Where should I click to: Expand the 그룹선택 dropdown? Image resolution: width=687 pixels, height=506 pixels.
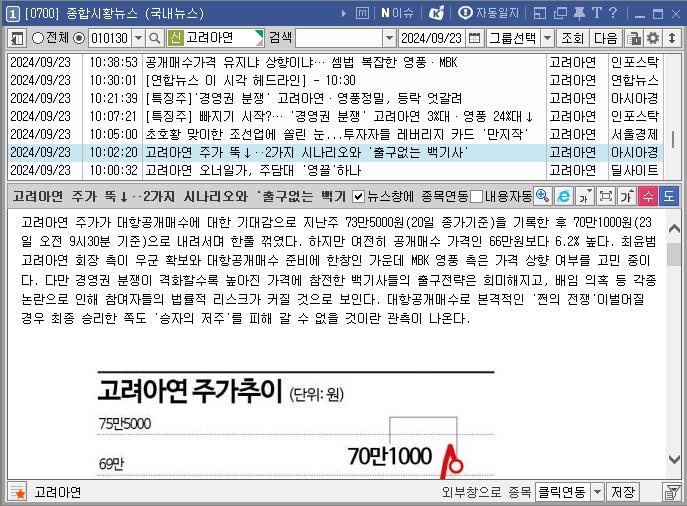(547, 38)
